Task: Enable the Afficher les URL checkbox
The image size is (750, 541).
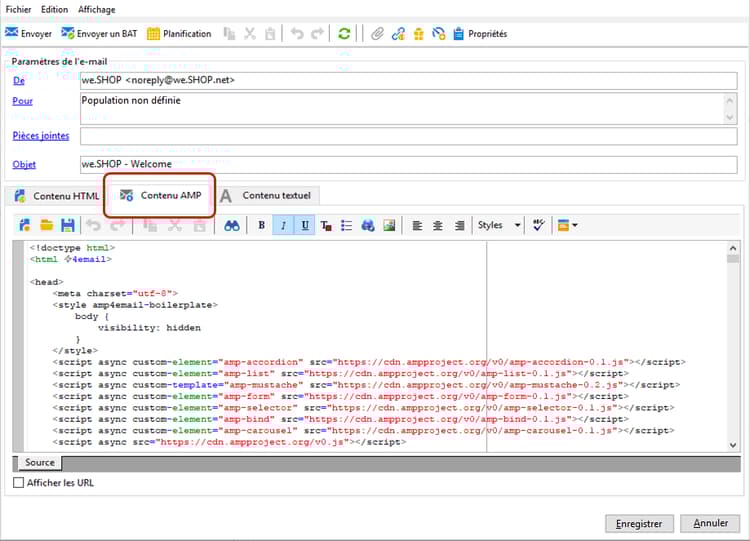Action: click(x=18, y=483)
